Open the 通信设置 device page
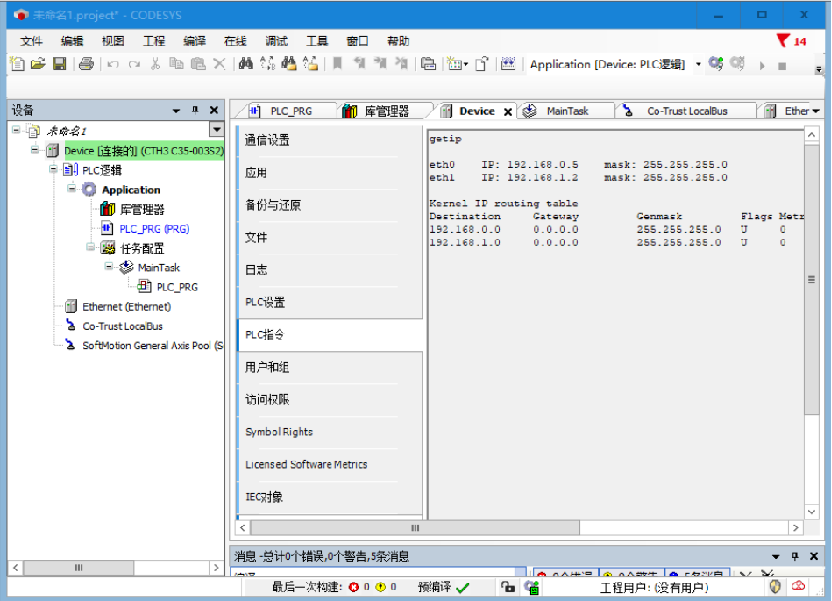 [x=330, y=140]
